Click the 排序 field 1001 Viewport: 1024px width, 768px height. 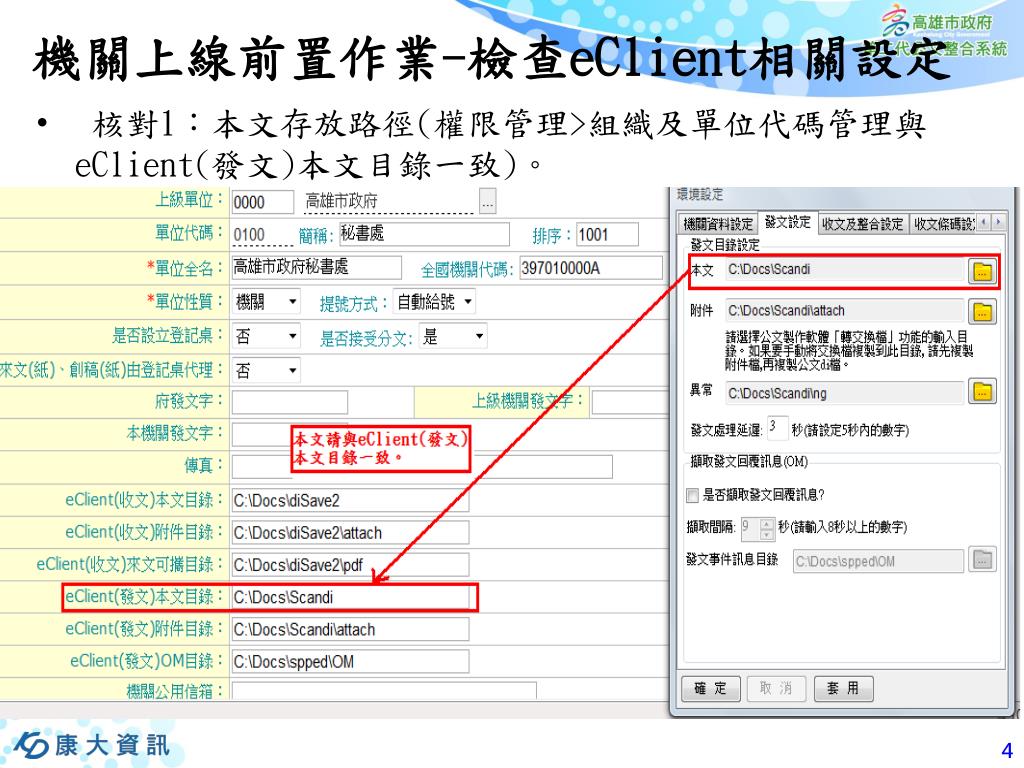click(x=607, y=234)
